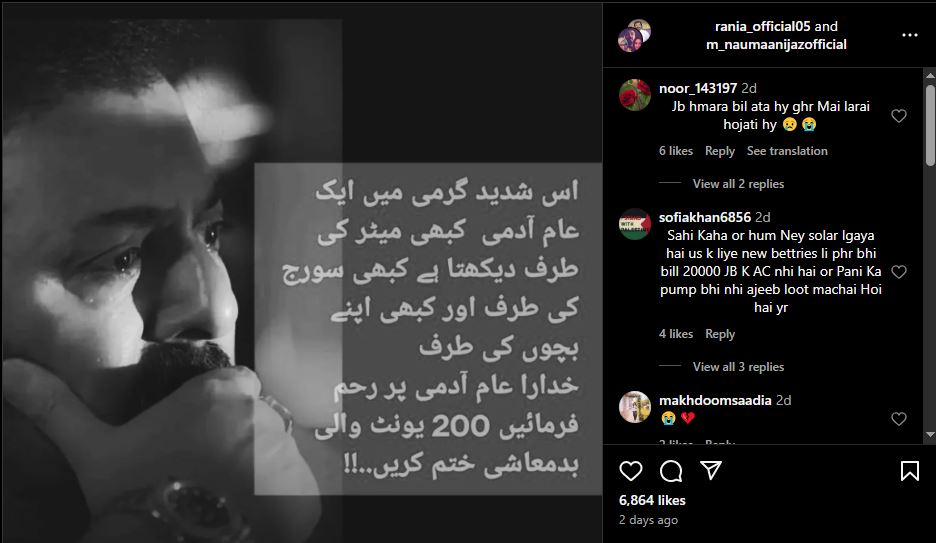The height and width of the screenshot is (543, 936).
Task: Open the three-dot more options menu
Action: point(910,35)
